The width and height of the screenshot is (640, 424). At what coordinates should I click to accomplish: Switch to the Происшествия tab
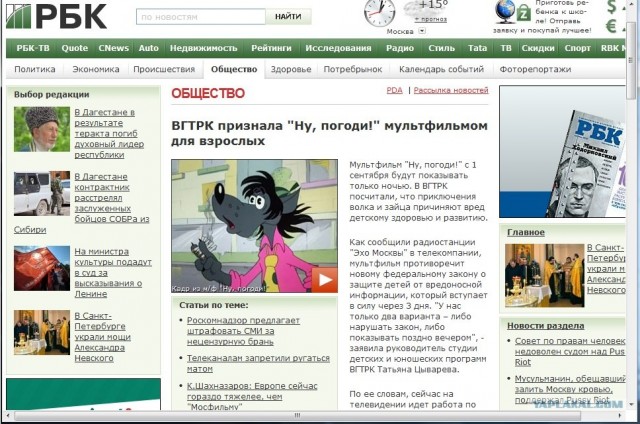[164, 69]
